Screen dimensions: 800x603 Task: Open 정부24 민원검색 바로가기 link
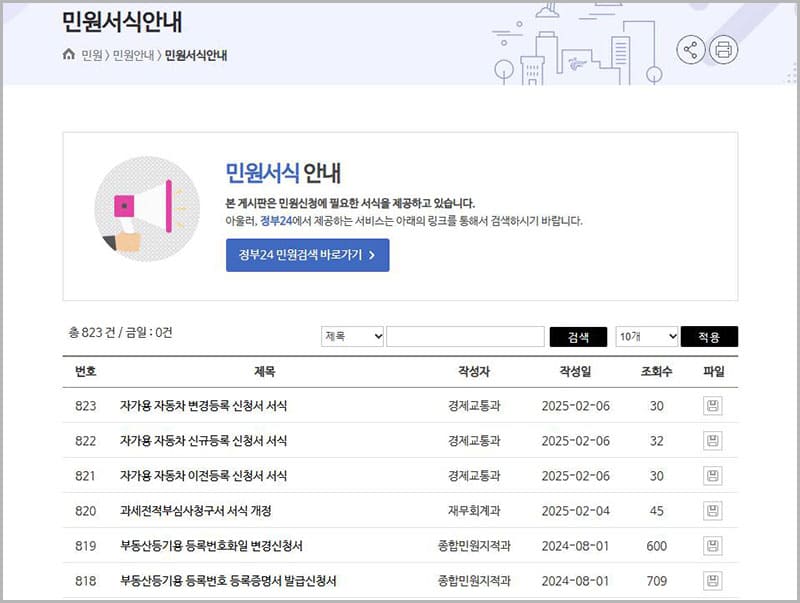click(307, 255)
